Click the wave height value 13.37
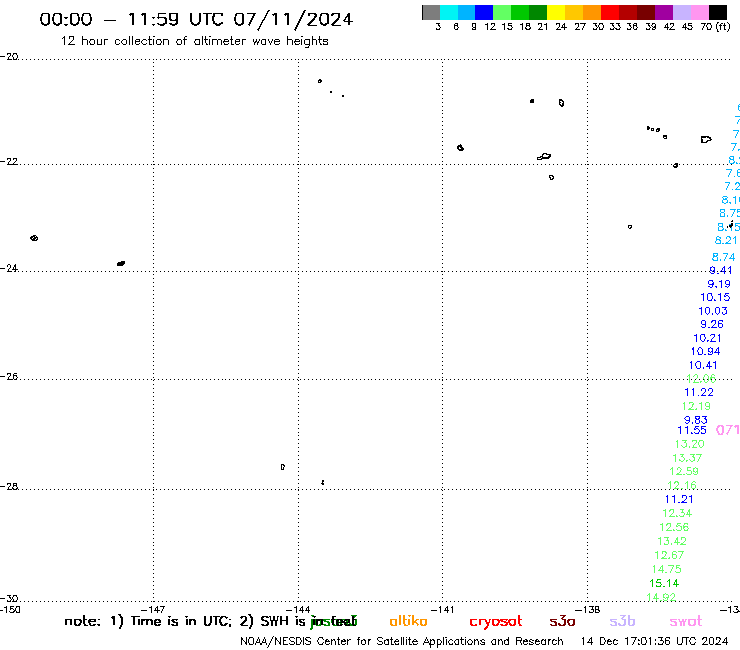740x650 pixels. (x=687, y=458)
